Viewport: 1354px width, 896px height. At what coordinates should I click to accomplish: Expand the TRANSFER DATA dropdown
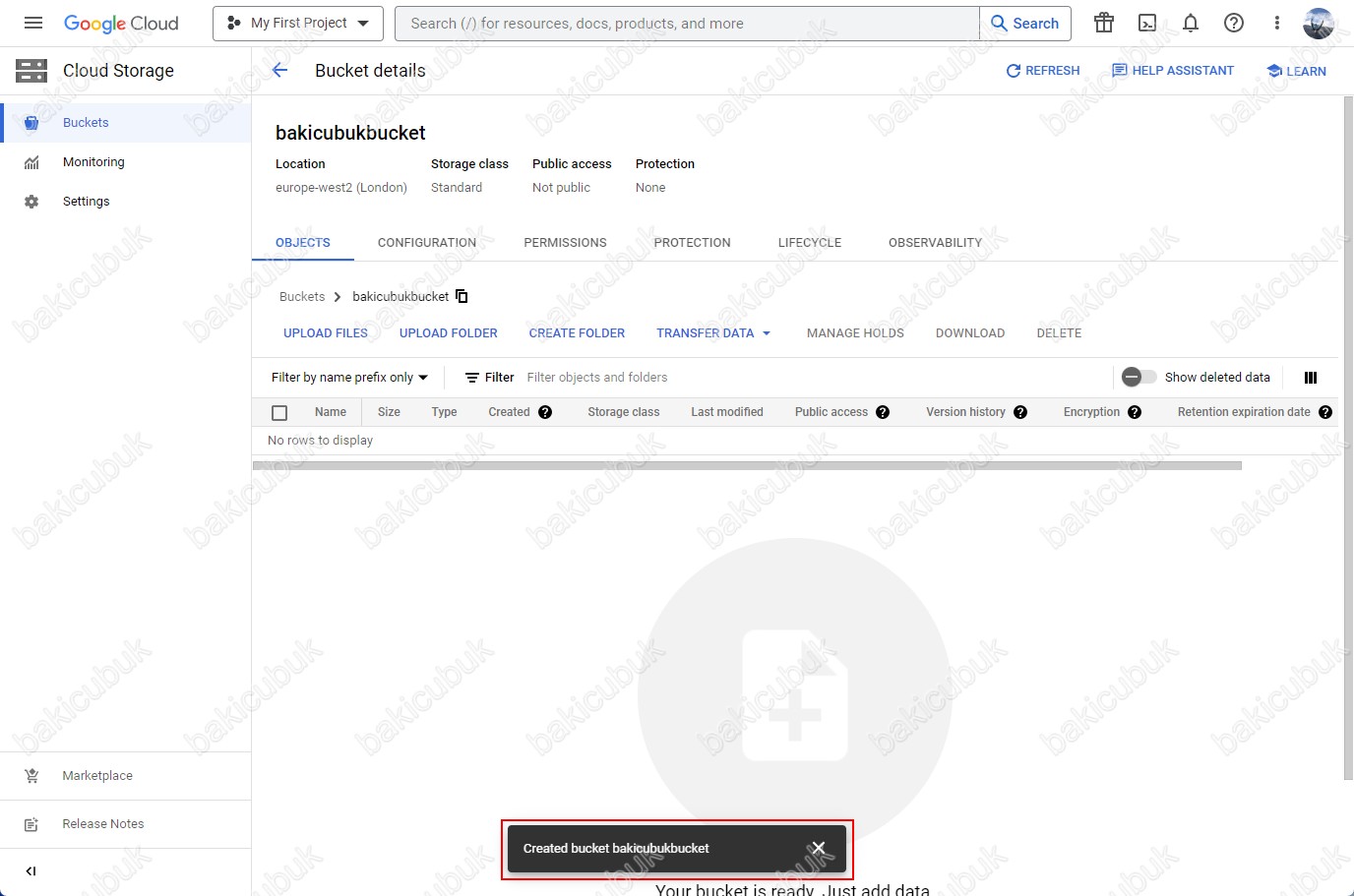[x=713, y=333]
